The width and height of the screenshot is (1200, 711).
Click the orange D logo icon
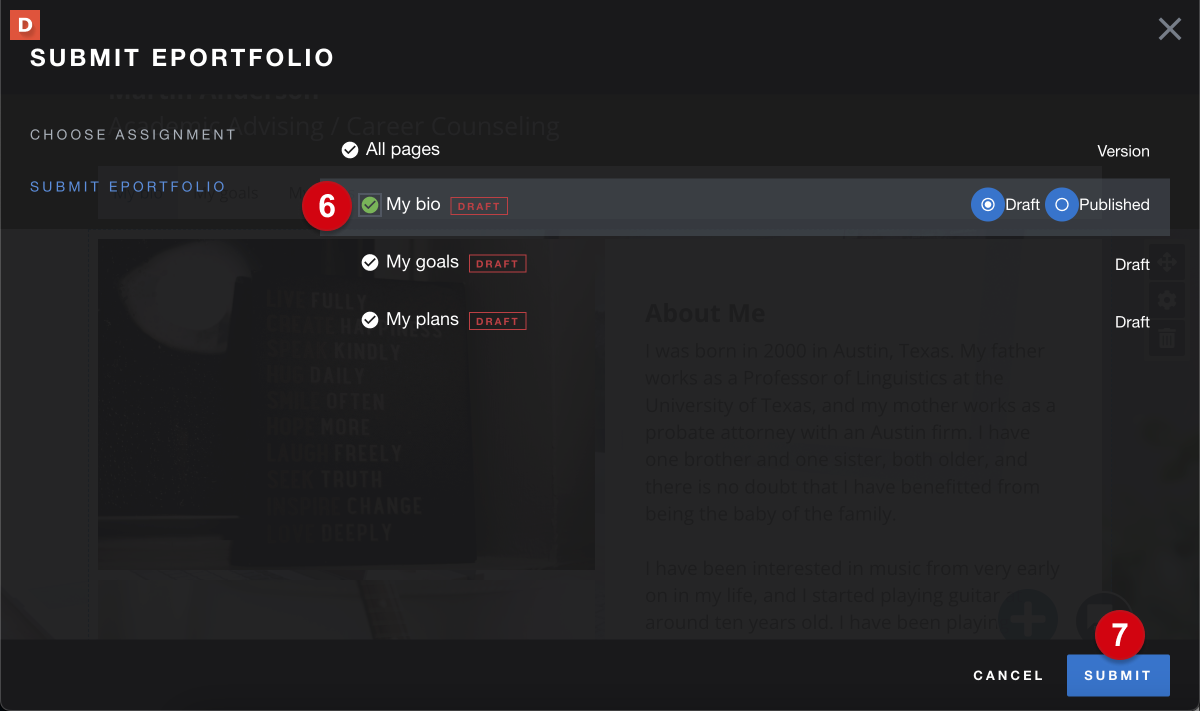pos(25,23)
